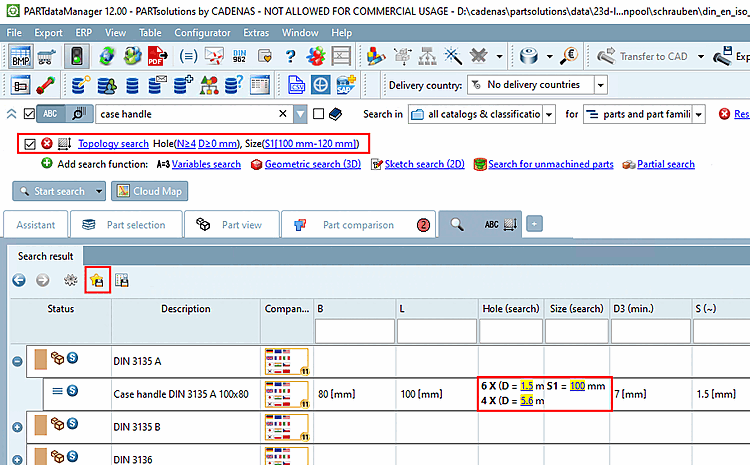Click the DIN 962 icon

click(239, 56)
